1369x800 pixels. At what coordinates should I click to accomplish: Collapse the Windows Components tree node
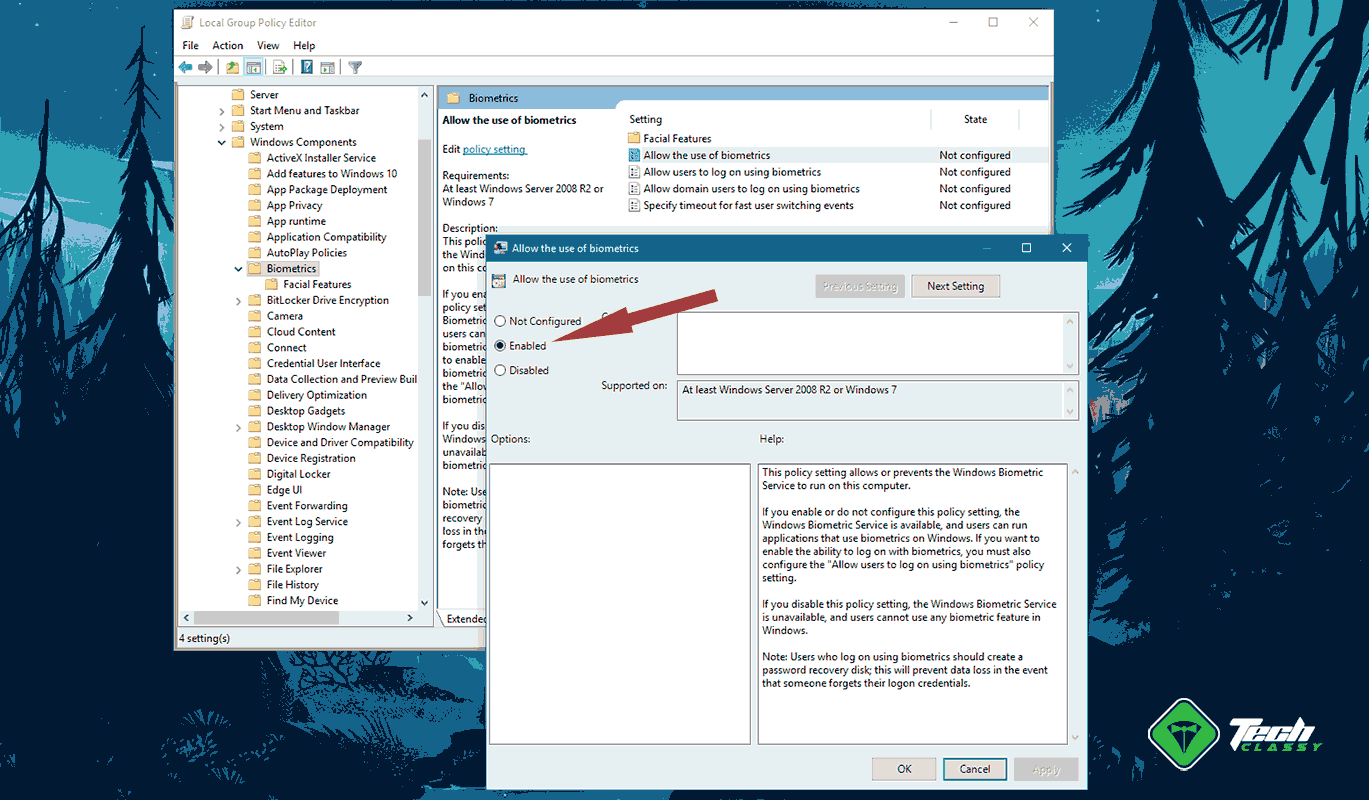point(221,141)
